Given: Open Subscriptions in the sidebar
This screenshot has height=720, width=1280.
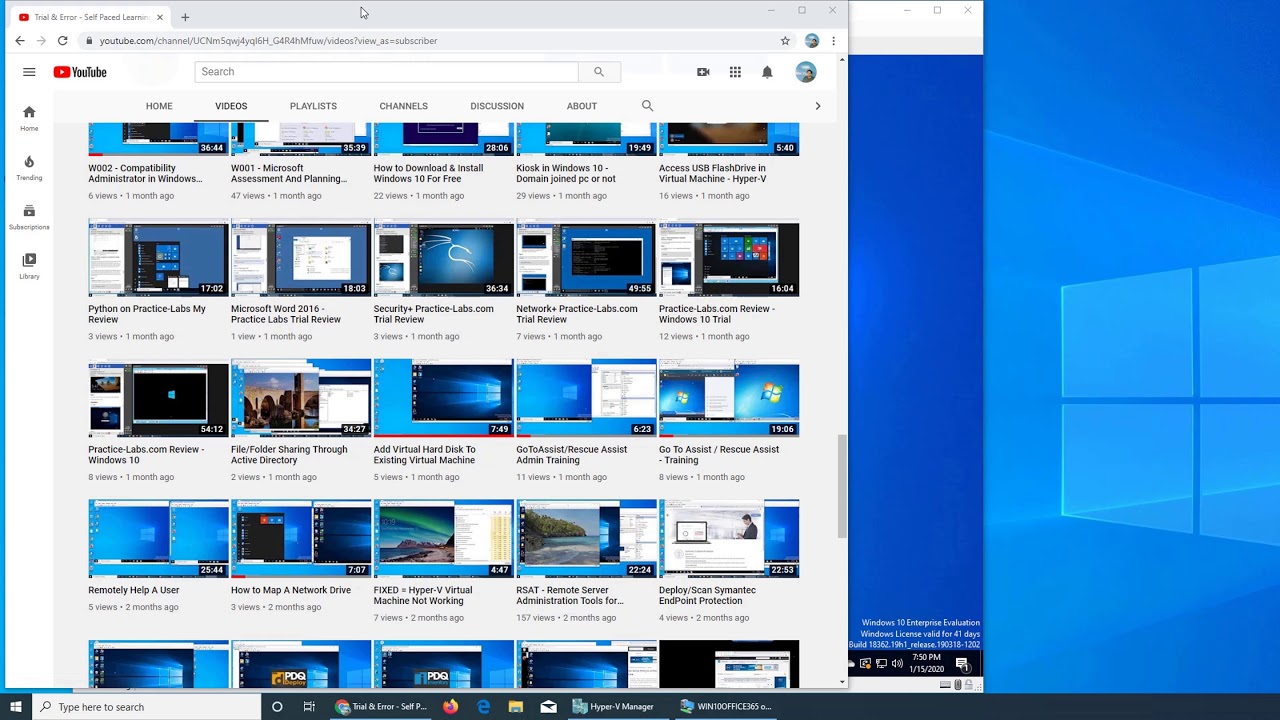Looking at the screenshot, I should click(x=29, y=217).
